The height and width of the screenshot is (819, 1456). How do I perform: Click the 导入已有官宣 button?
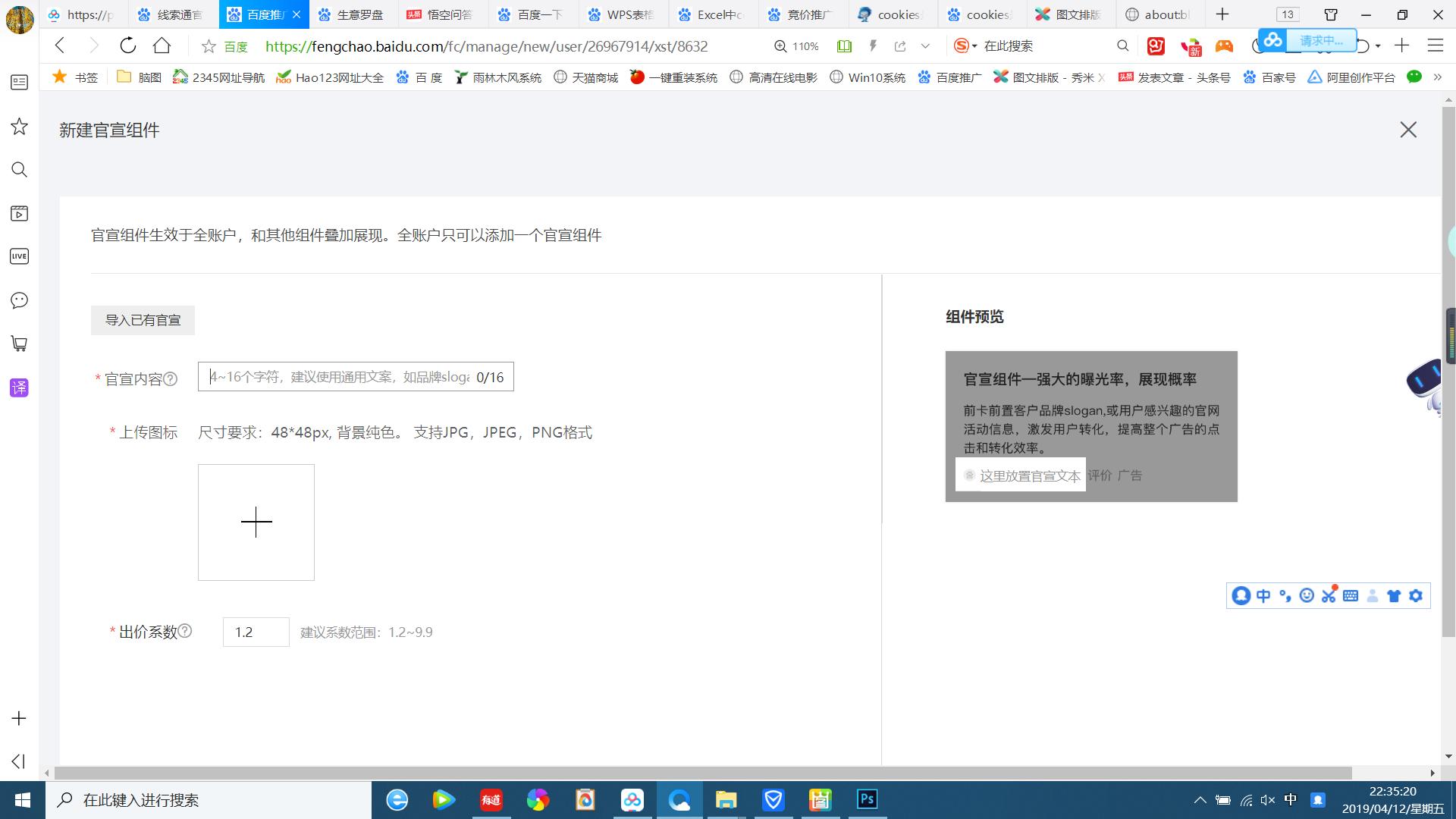[x=143, y=320]
